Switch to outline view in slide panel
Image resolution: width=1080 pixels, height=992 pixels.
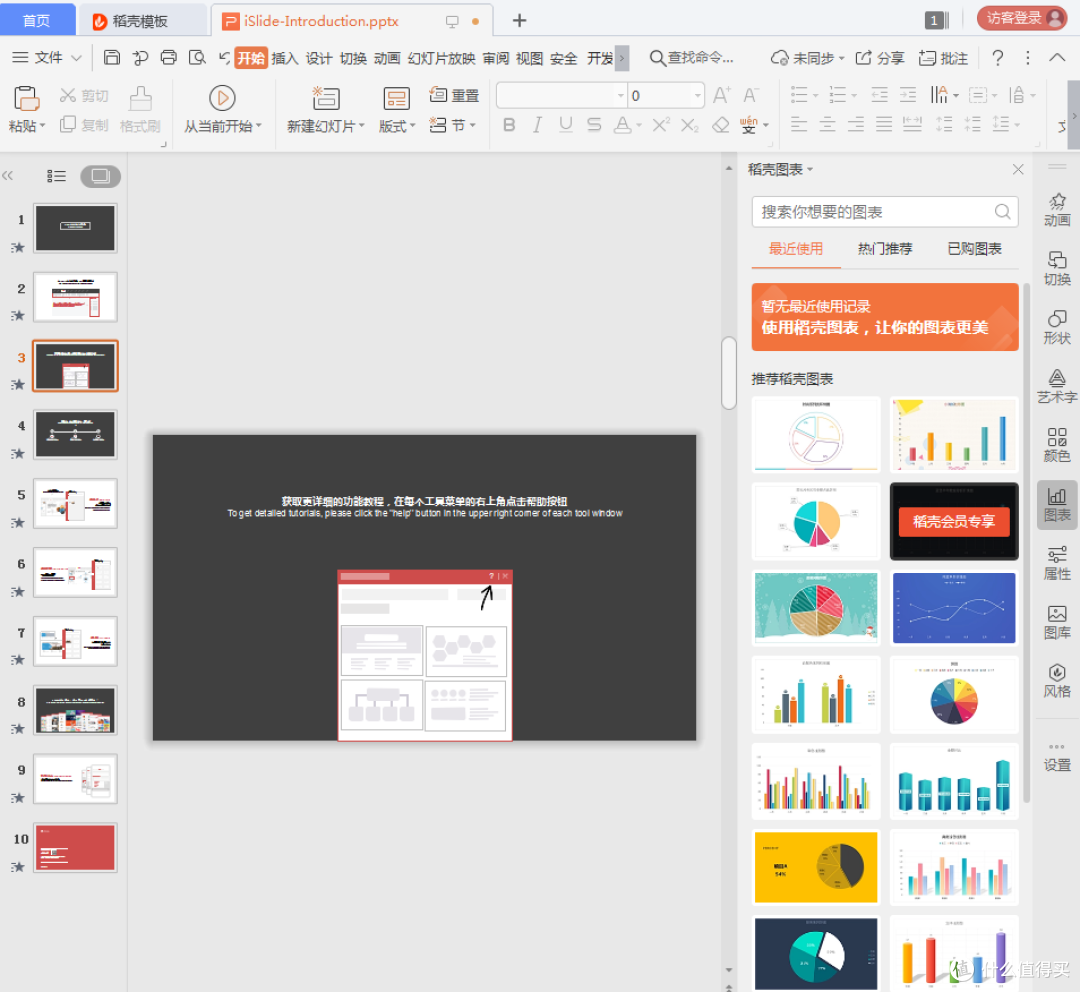[56, 176]
